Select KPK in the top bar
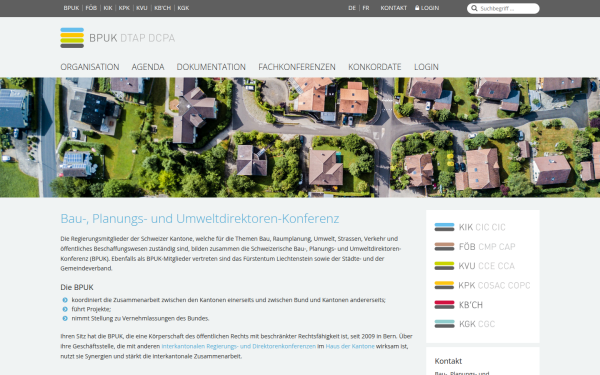The height and width of the screenshot is (375, 600). [124, 8]
